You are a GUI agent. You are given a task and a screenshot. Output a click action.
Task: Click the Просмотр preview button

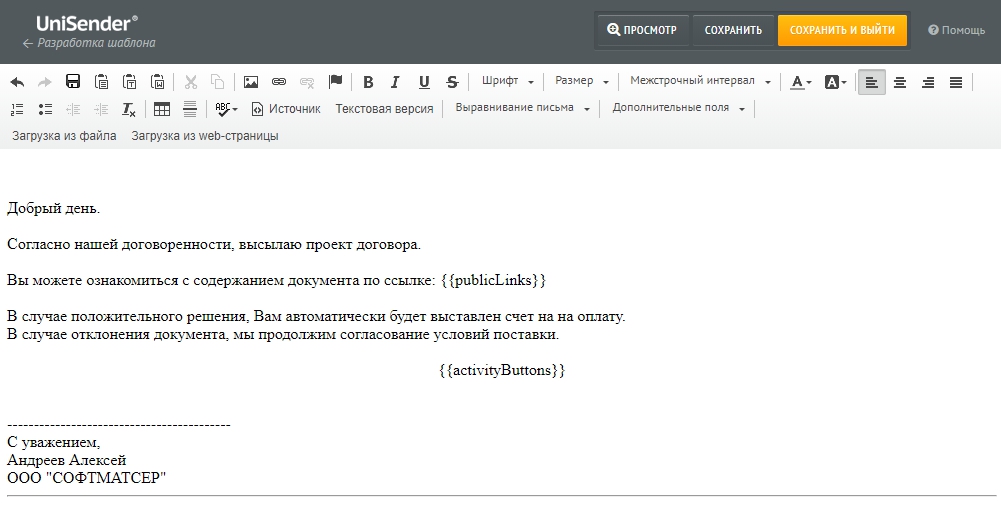tap(642, 30)
